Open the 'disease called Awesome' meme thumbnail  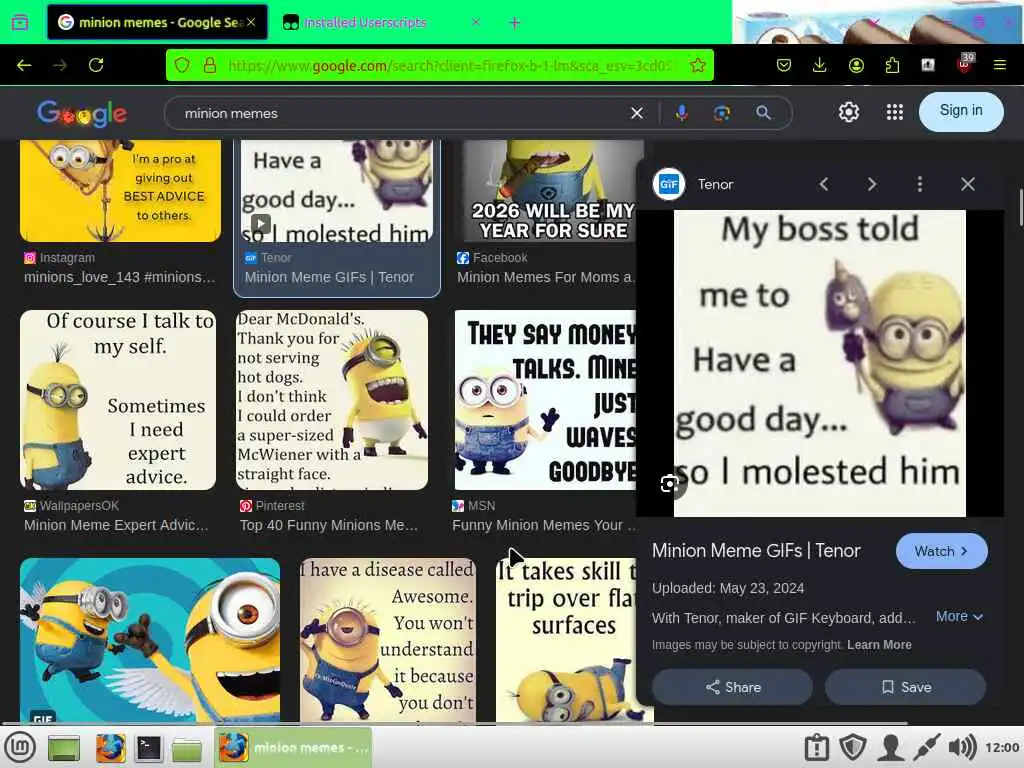point(388,640)
